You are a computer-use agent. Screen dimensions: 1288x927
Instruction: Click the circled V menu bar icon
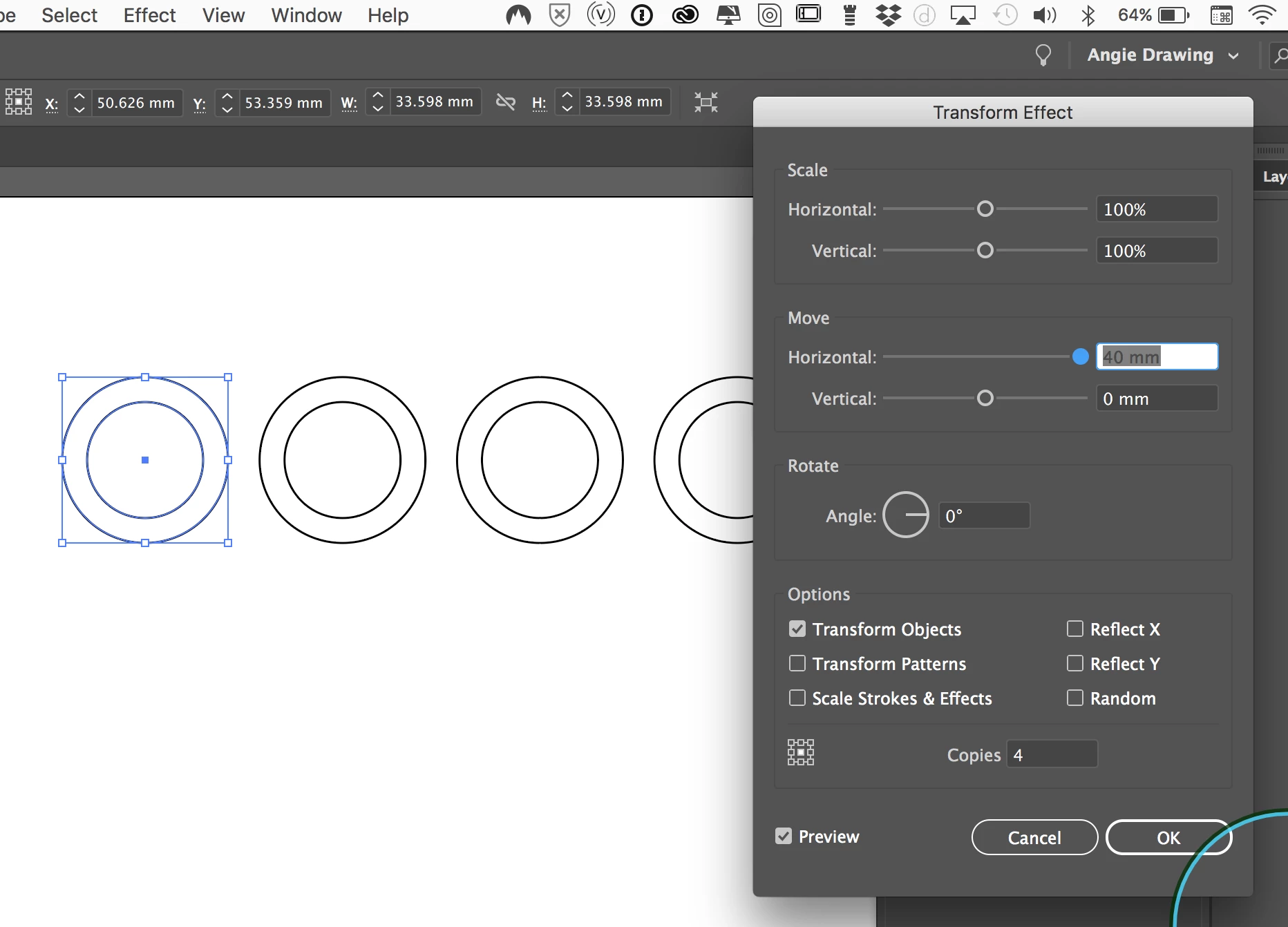coord(600,15)
